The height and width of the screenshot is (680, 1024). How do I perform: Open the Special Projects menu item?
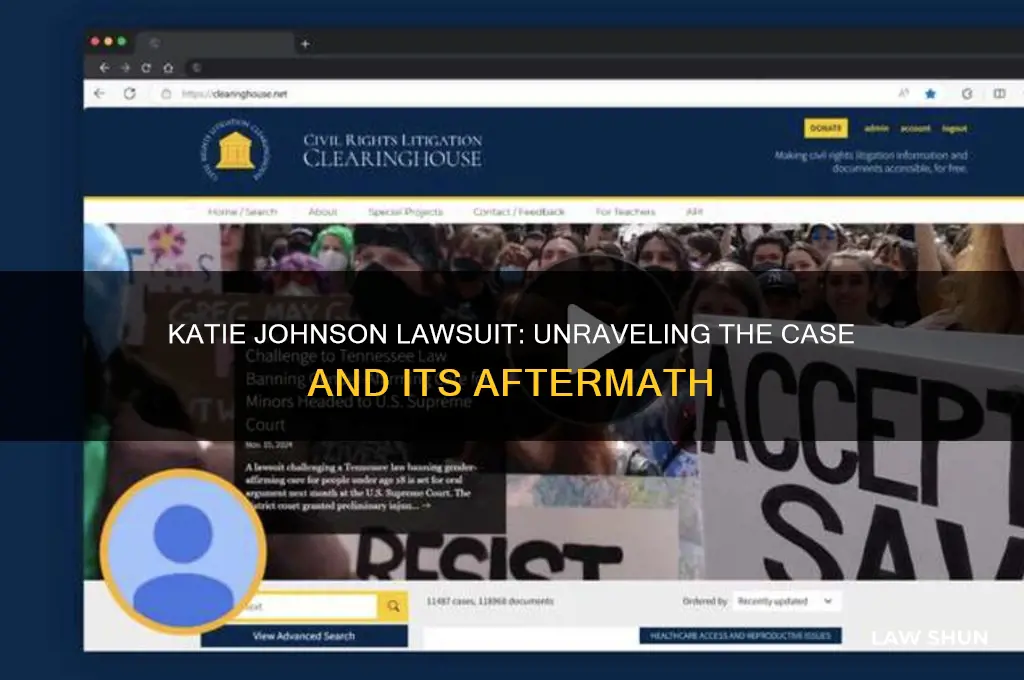(x=406, y=212)
